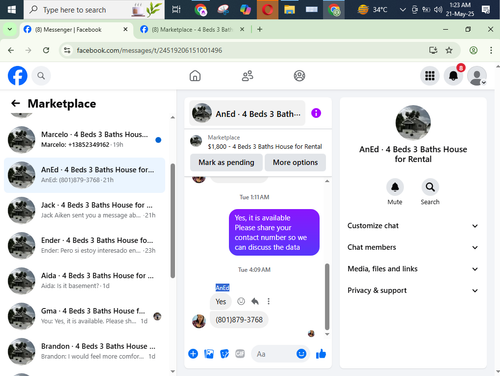Screen dimensions: 500x376
Task: Choose a sticker icon in composer
Action: pyautogui.click(x=224, y=354)
